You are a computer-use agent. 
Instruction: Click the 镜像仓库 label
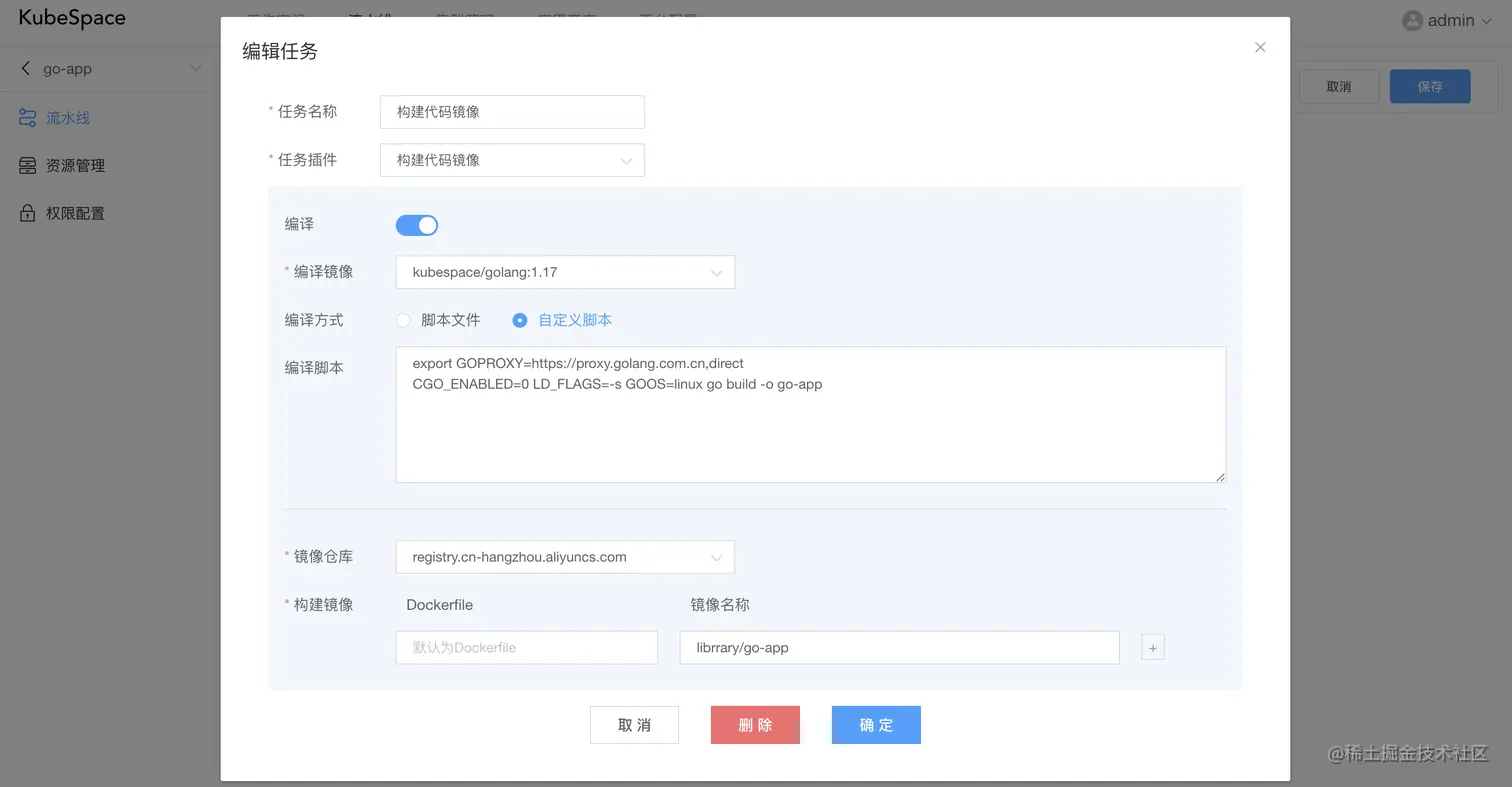(x=323, y=557)
